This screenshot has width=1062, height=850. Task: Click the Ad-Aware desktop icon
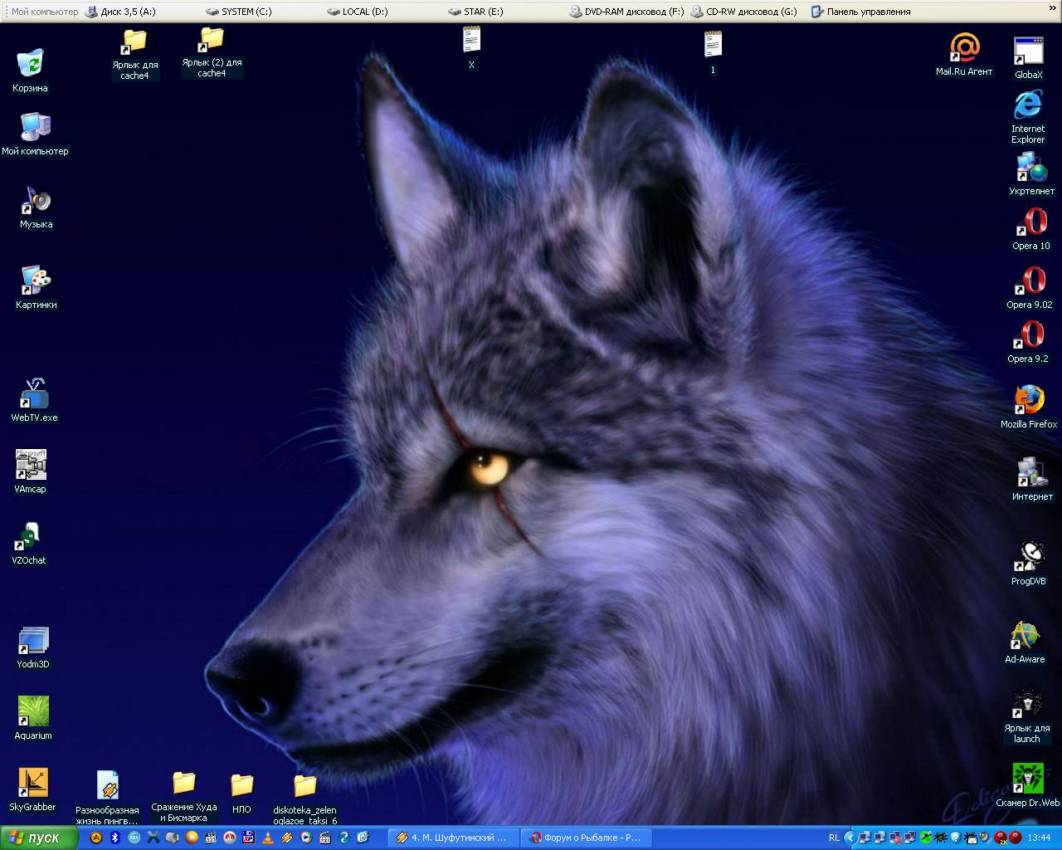click(x=1025, y=636)
